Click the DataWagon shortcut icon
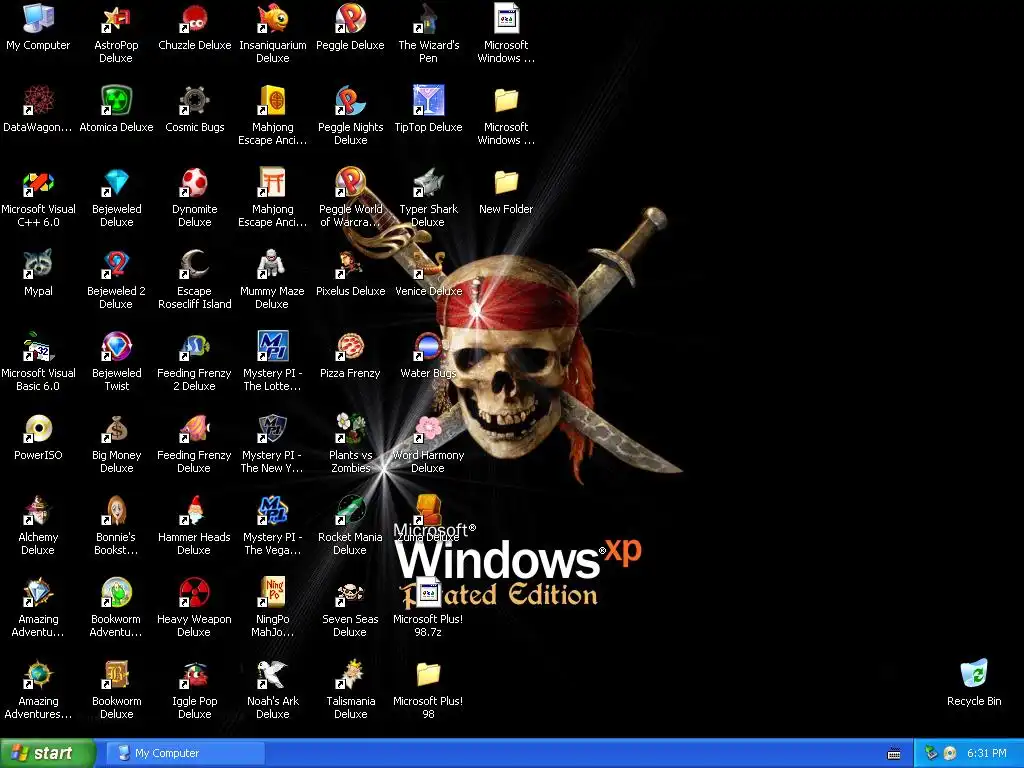The height and width of the screenshot is (768, 1024). 38,101
